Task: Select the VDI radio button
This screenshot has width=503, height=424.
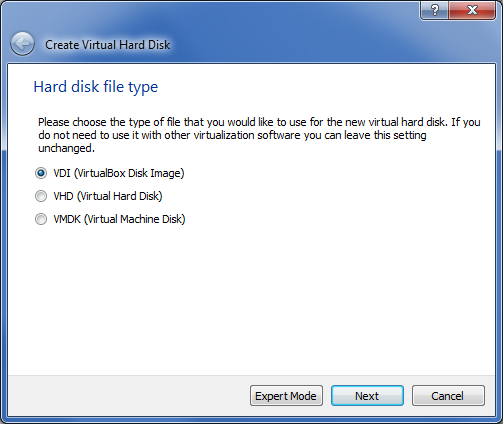Action: pyautogui.click(x=41, y=173)
